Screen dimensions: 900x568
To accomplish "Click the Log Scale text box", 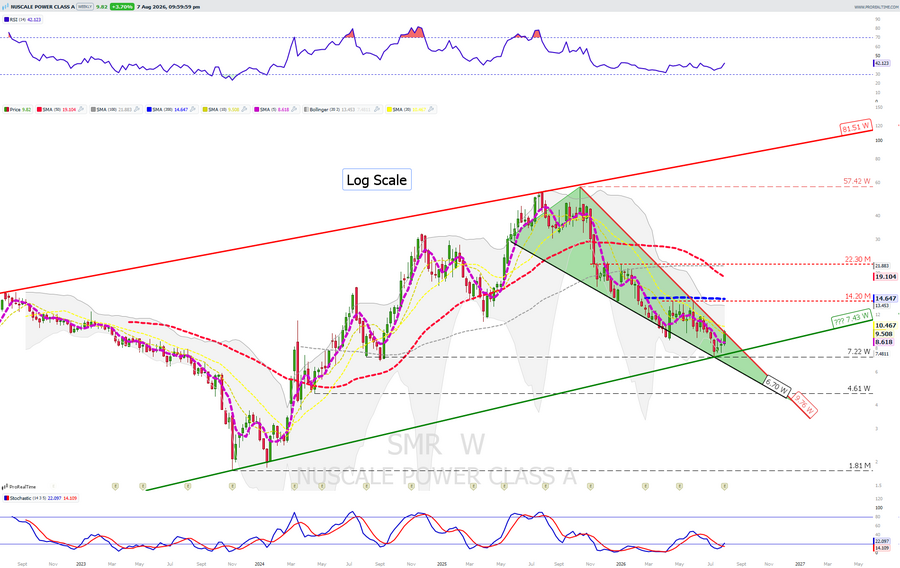I will pyautogui.click(x=377, y=180).
